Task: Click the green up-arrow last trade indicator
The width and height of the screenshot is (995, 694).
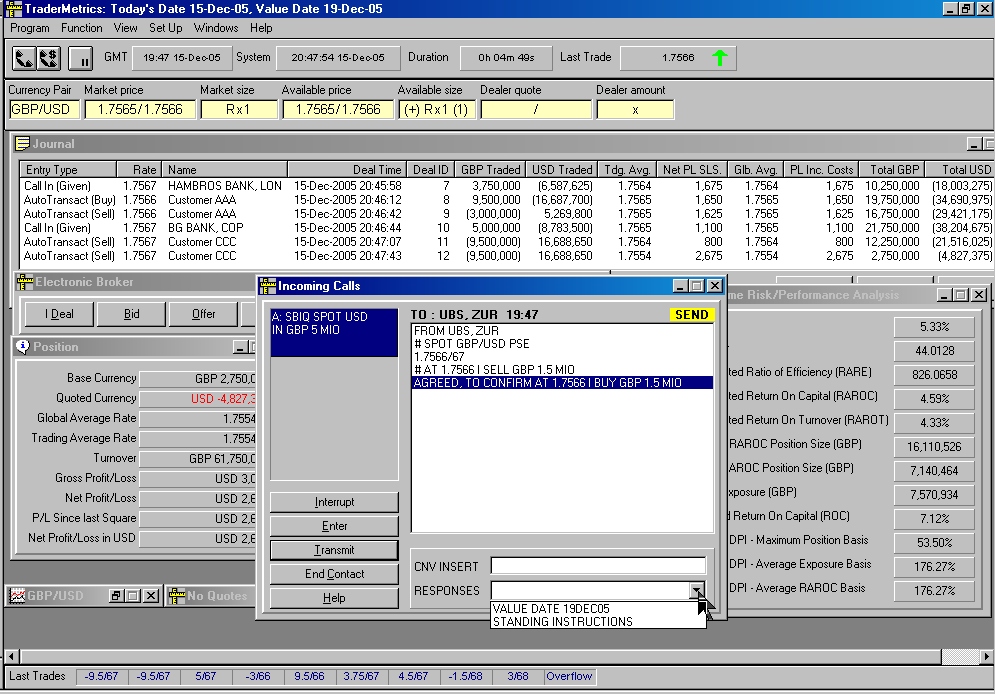Action: pyautogui.click(x=719, y=58)
